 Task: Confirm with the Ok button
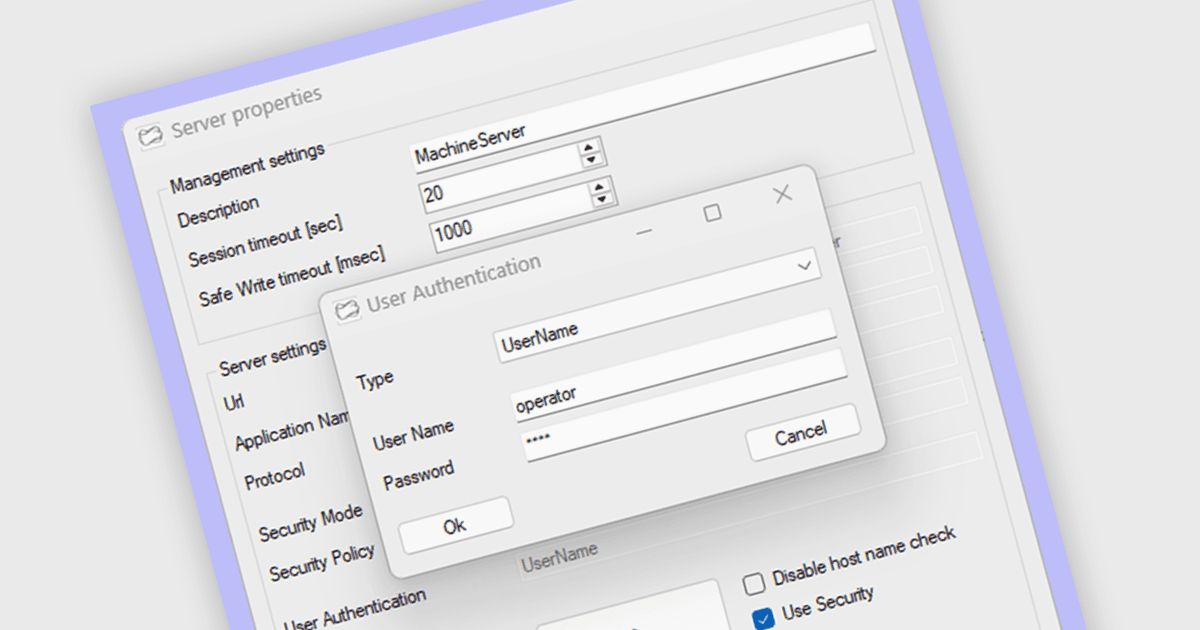tap(455, 525)
